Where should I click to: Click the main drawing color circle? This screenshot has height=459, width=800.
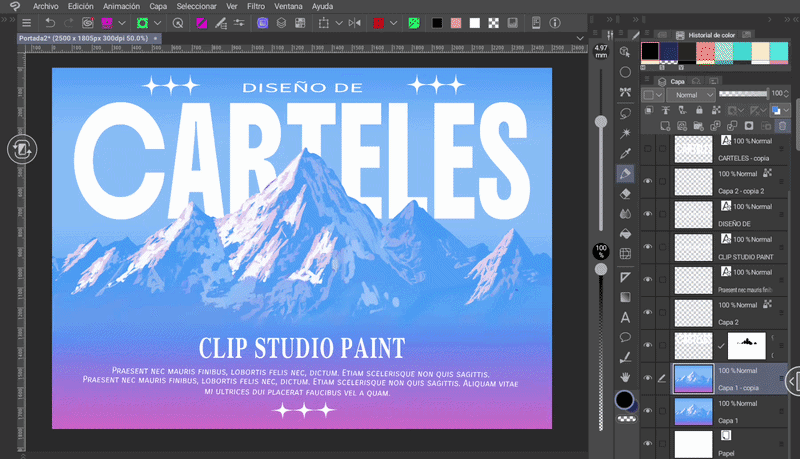(x=624, y=400)
